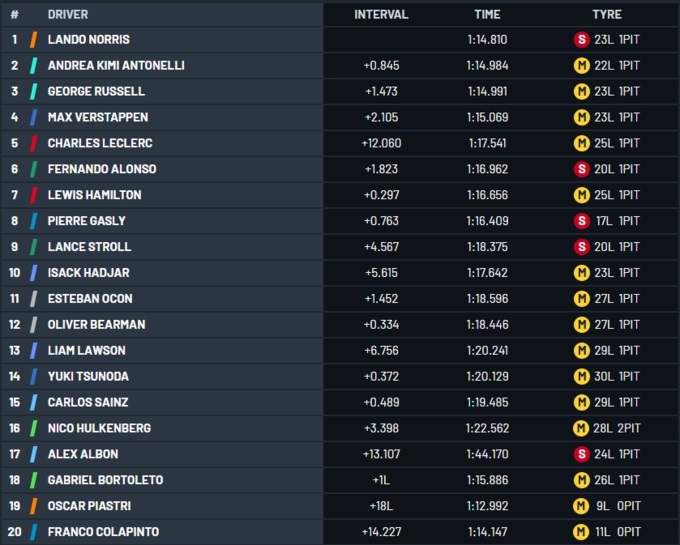Select driver name Max Verstappen
Screen dimensions: 680x545
(96, 117)
